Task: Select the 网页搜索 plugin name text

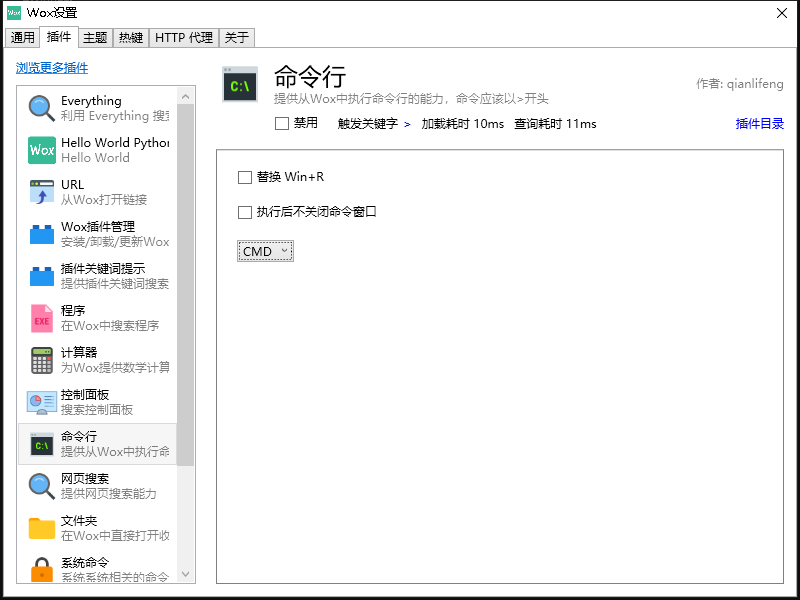Action: point(85,479)
